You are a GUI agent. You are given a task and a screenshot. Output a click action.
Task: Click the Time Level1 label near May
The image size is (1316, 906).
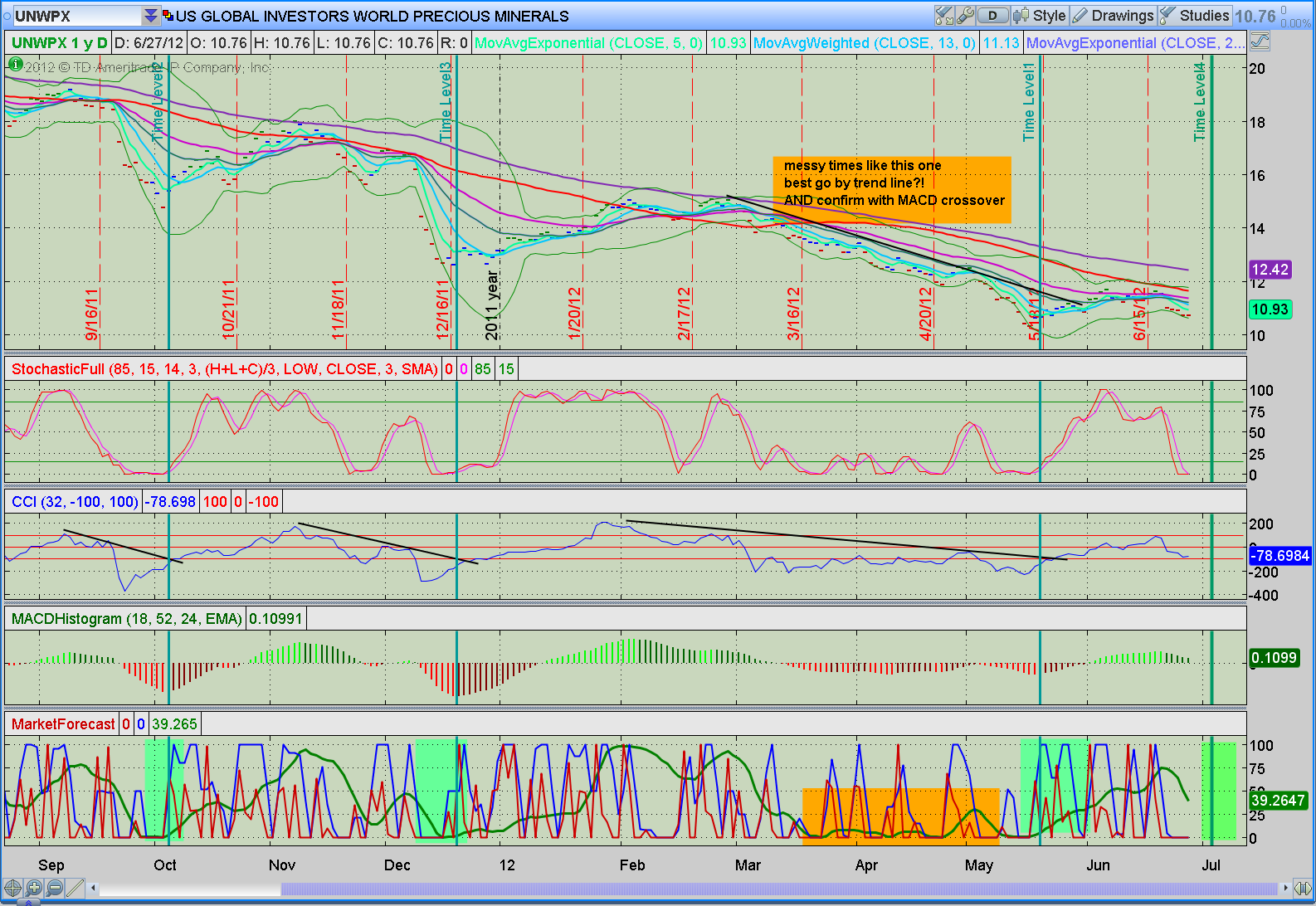[1029, 101]
